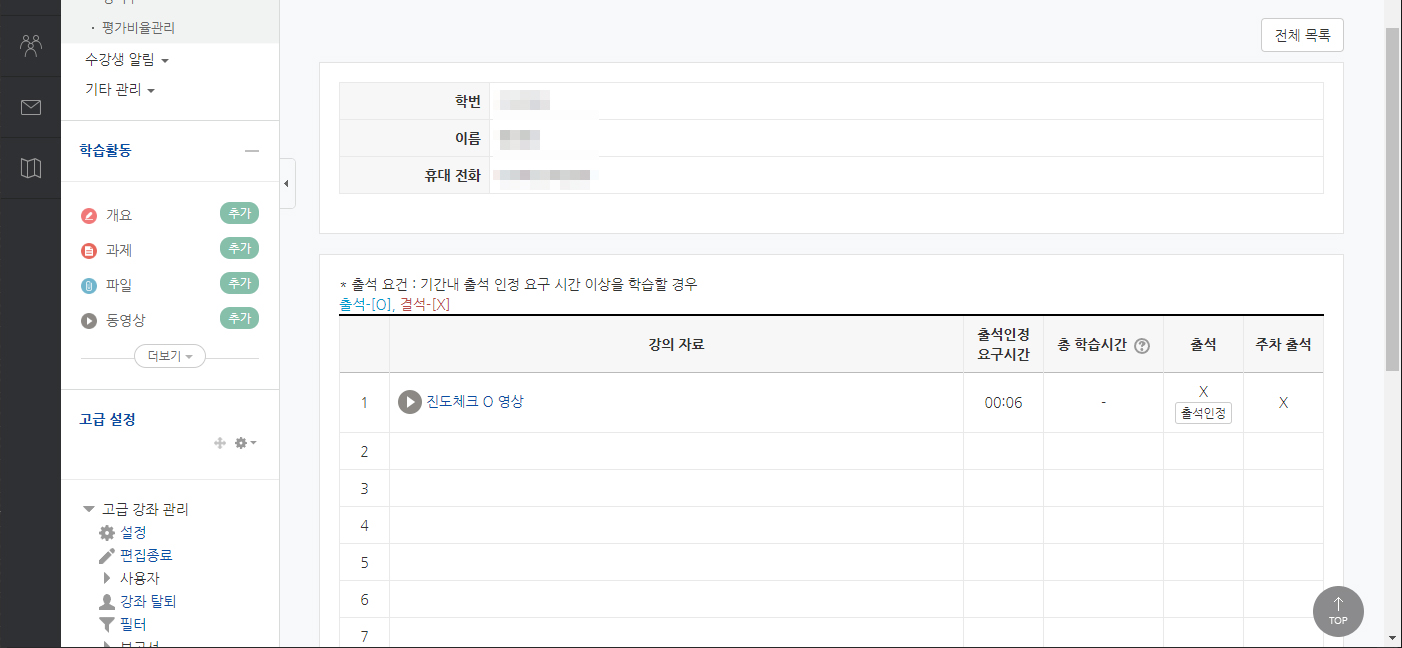1402x648 pixels.
Task: Click the play icon beside 진도체크 O 영상
Action: point(409,402)
